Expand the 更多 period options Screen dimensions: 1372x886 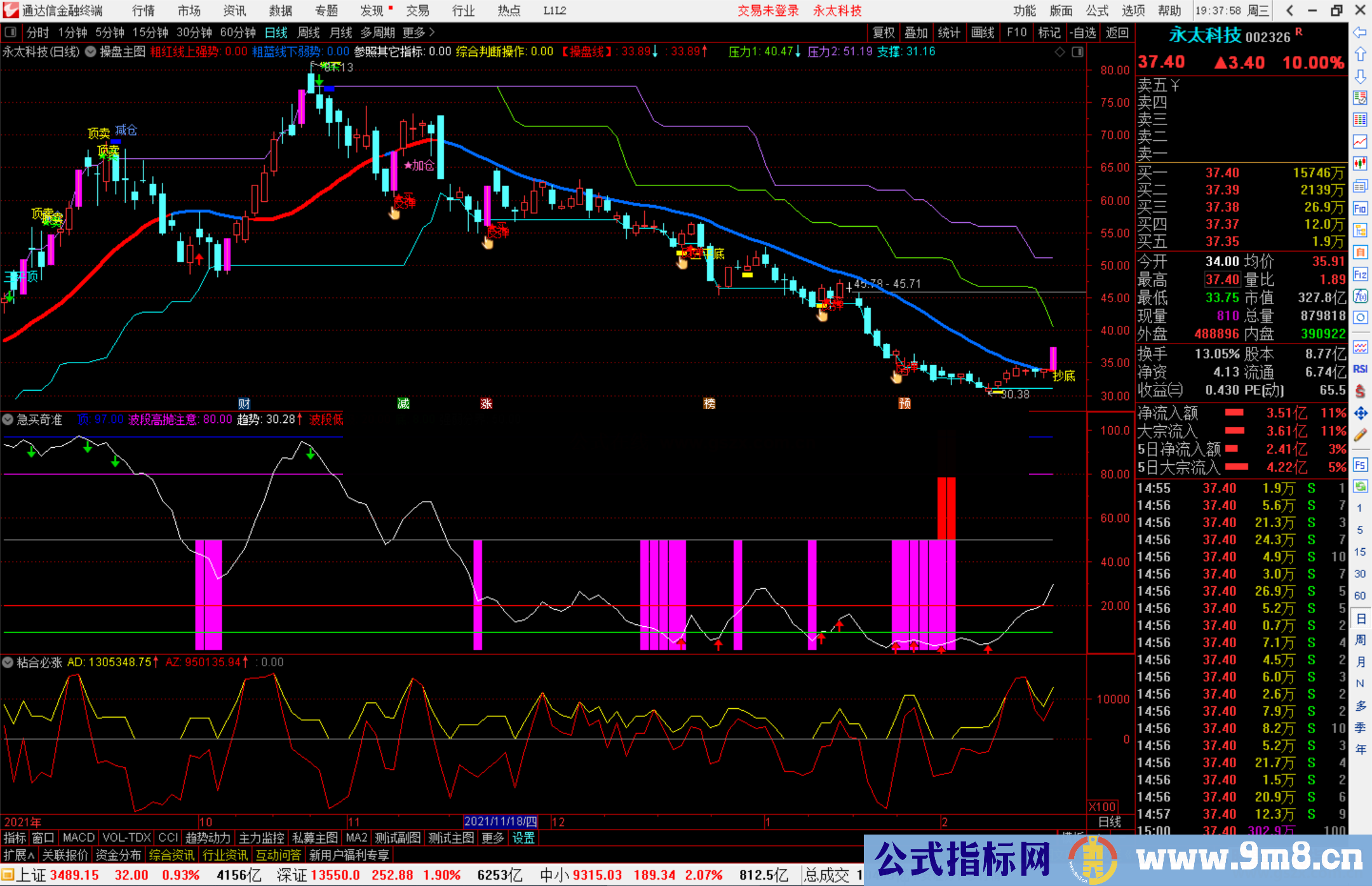(418, 32)
